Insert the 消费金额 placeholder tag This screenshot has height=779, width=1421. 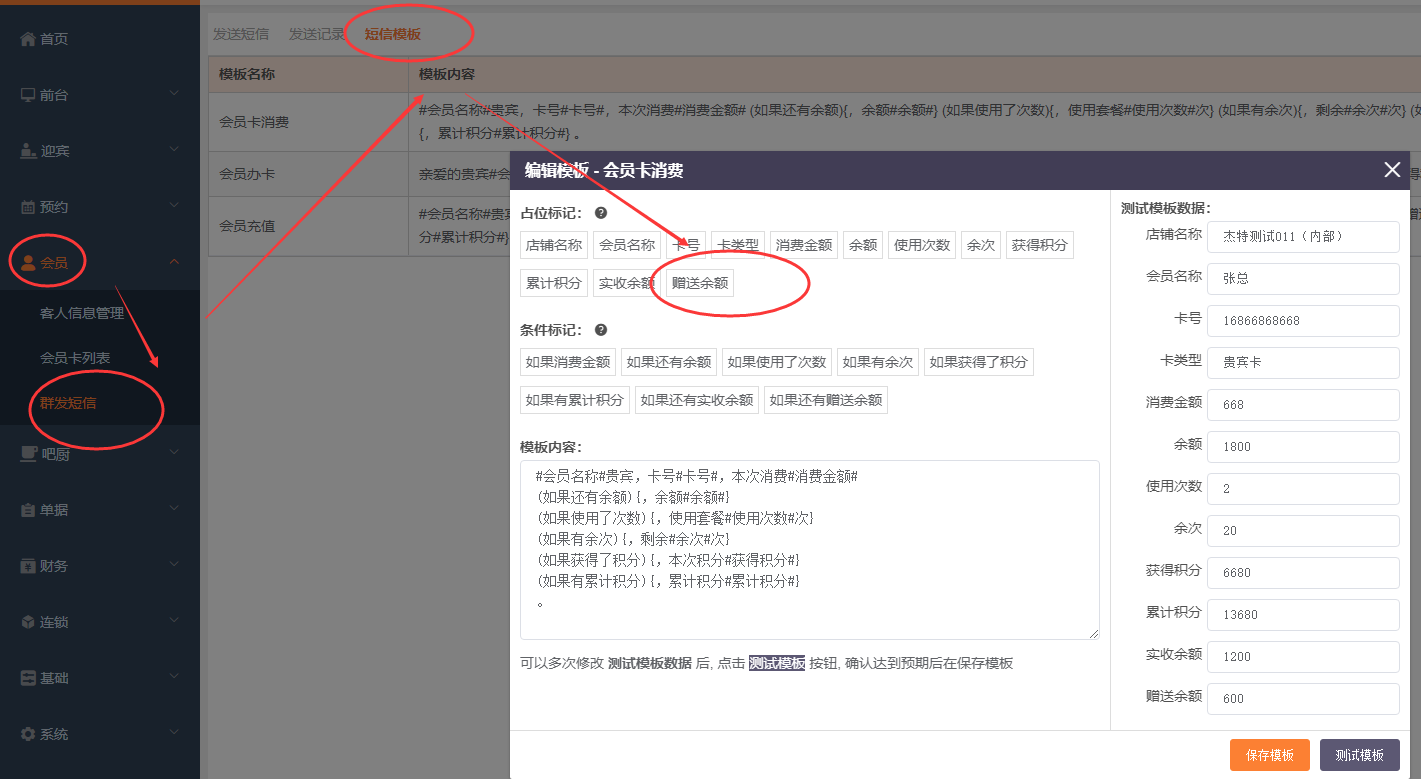point(804,245)
